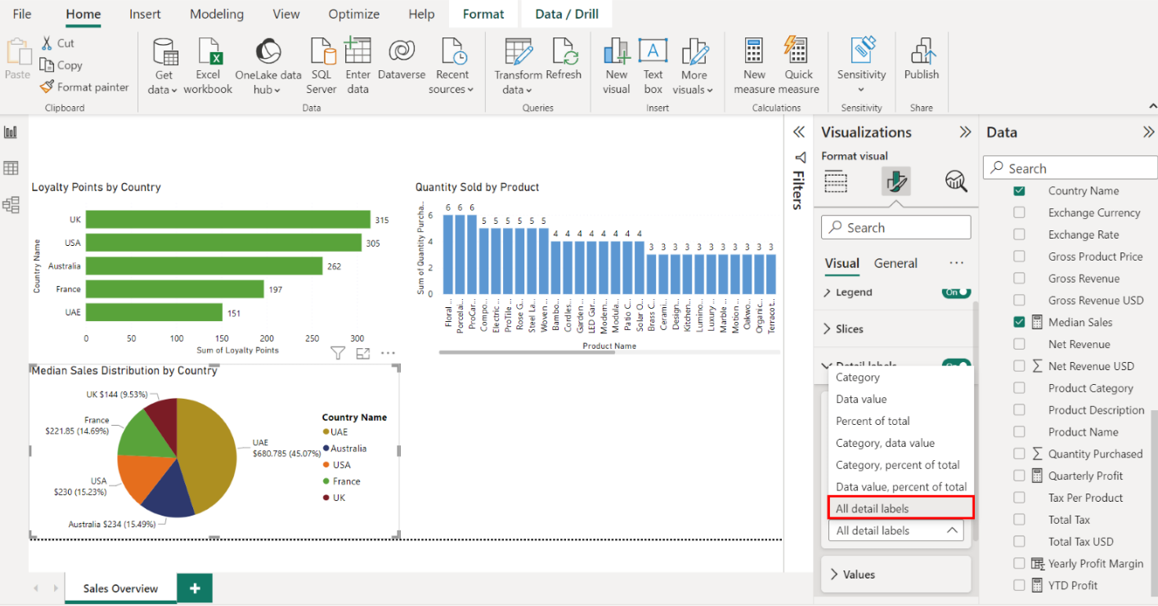This screenshot has width=1158, height=606.
Task: Open Model view in left sidebar
Action: tap(11, 205)
